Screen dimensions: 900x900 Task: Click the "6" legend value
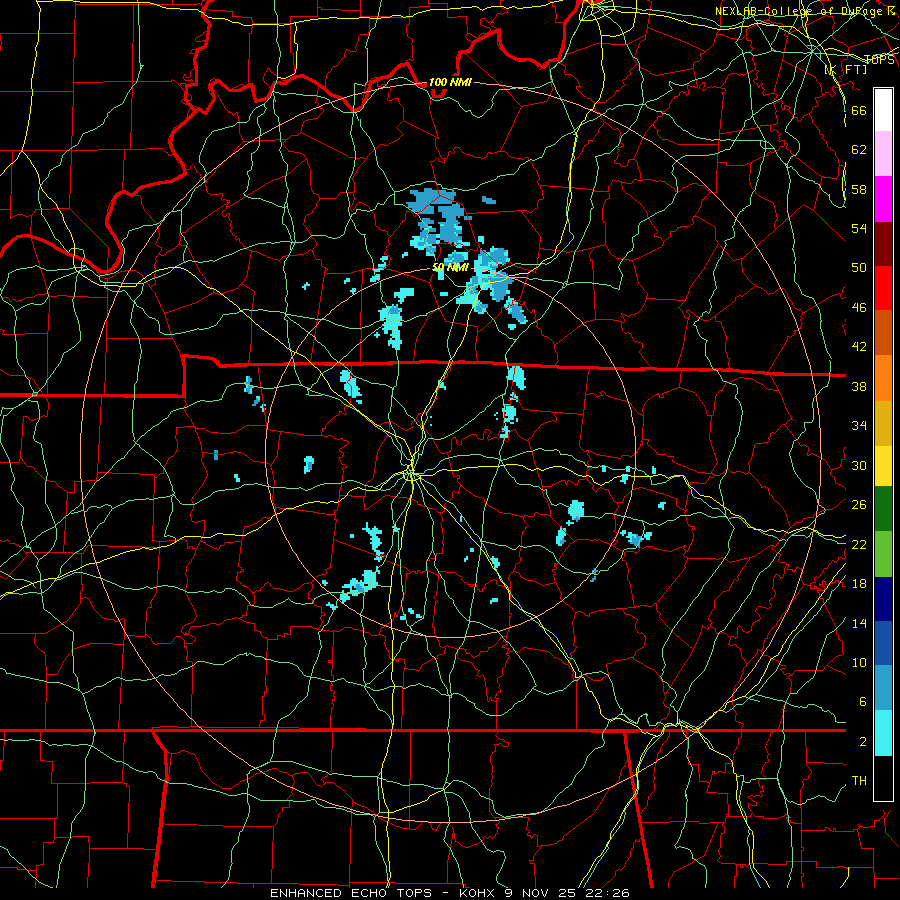click(863, 702)
